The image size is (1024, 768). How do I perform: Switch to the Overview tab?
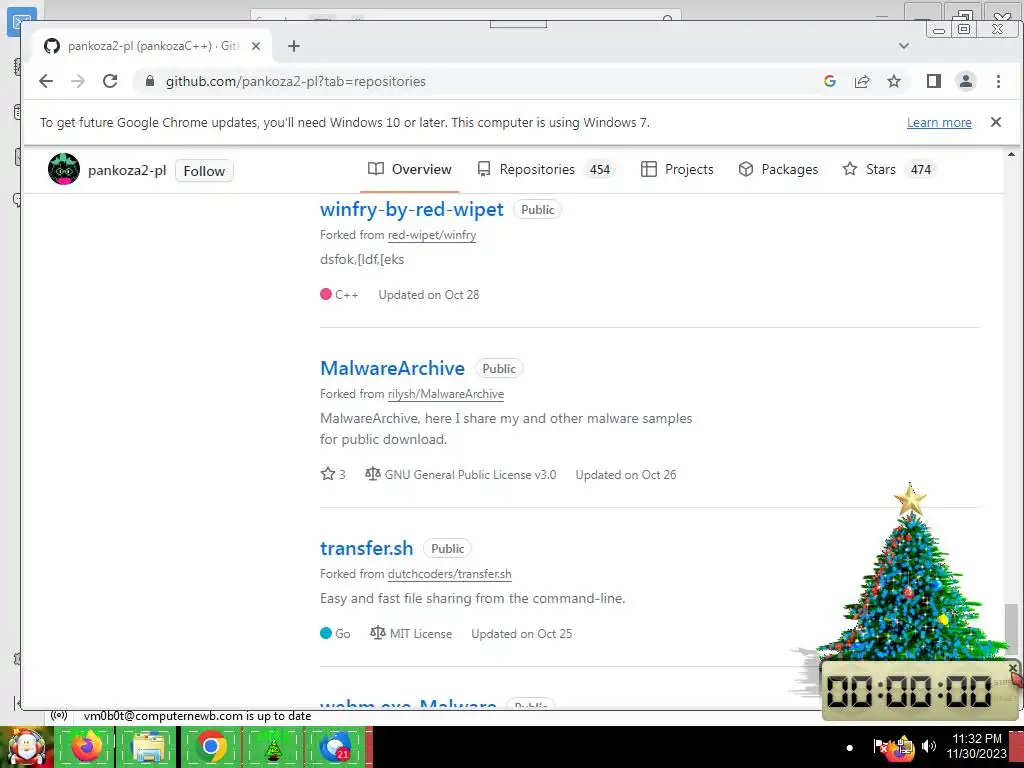[410, 169]
